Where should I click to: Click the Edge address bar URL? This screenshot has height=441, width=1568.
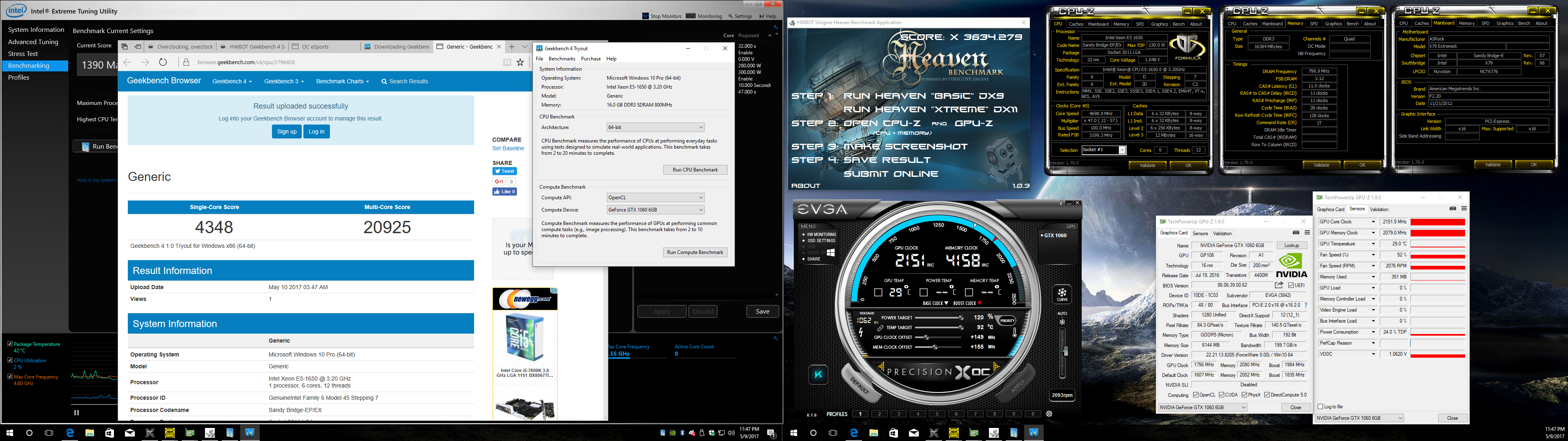click(246, 62)
